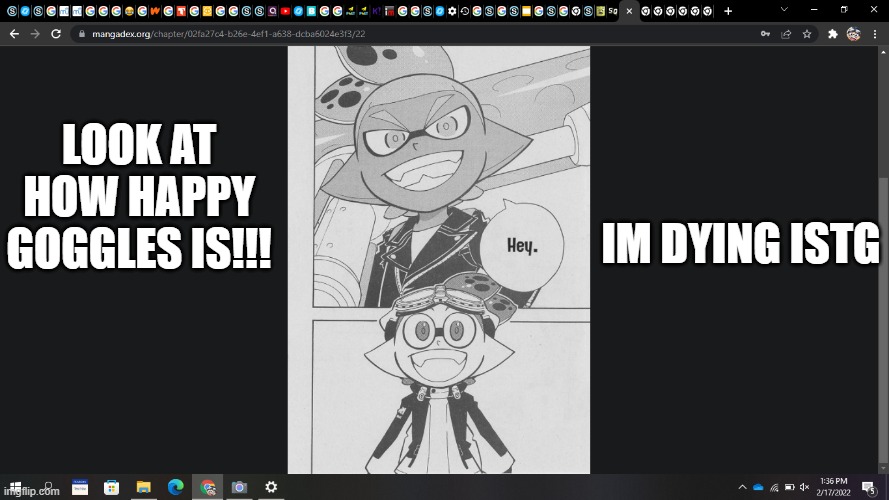889x500 pixels.
Task: Launch Microsoft Edge from the taskbar
Action: 176,487
